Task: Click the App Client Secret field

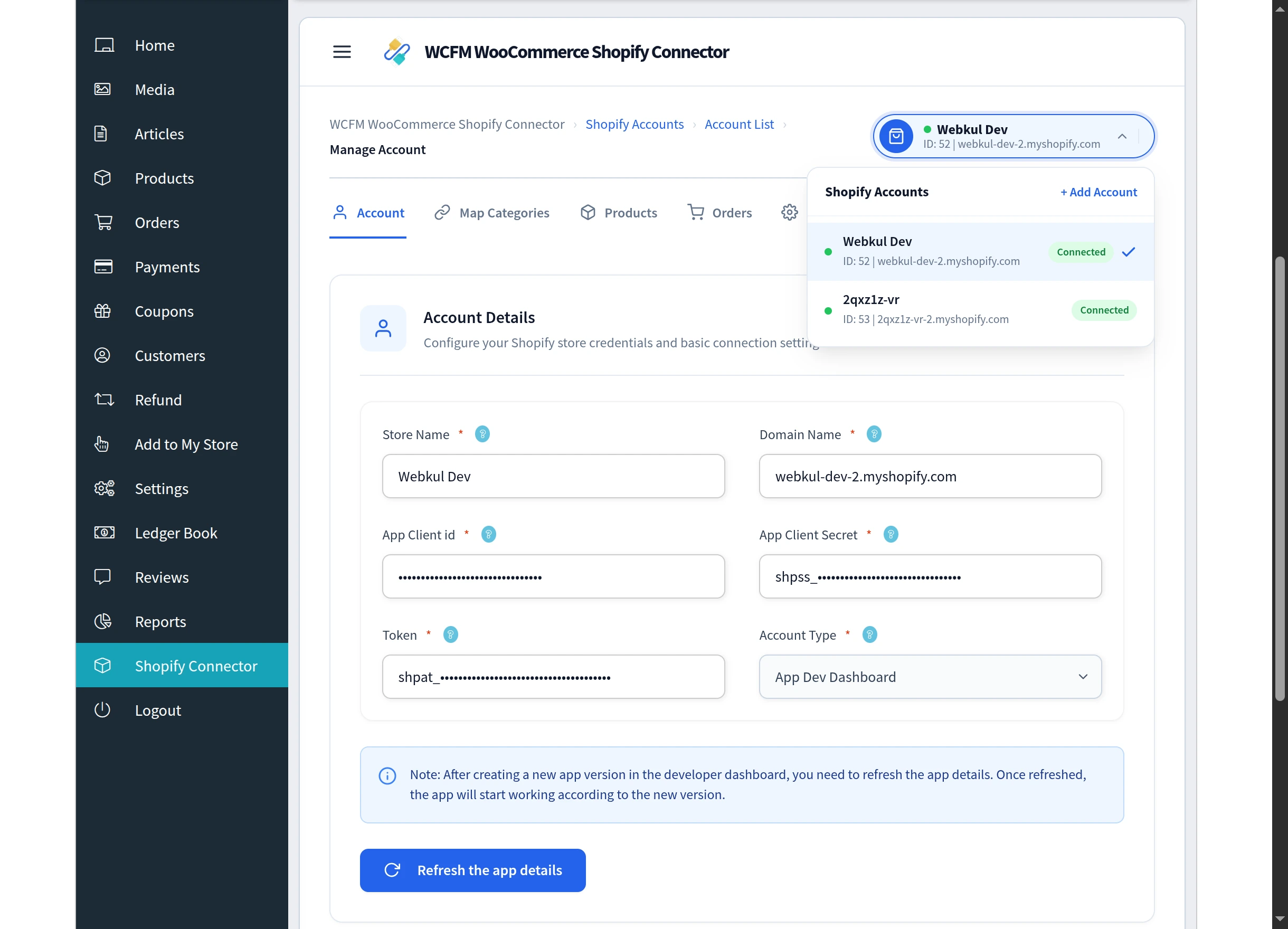Action: (x=930, y=576)
